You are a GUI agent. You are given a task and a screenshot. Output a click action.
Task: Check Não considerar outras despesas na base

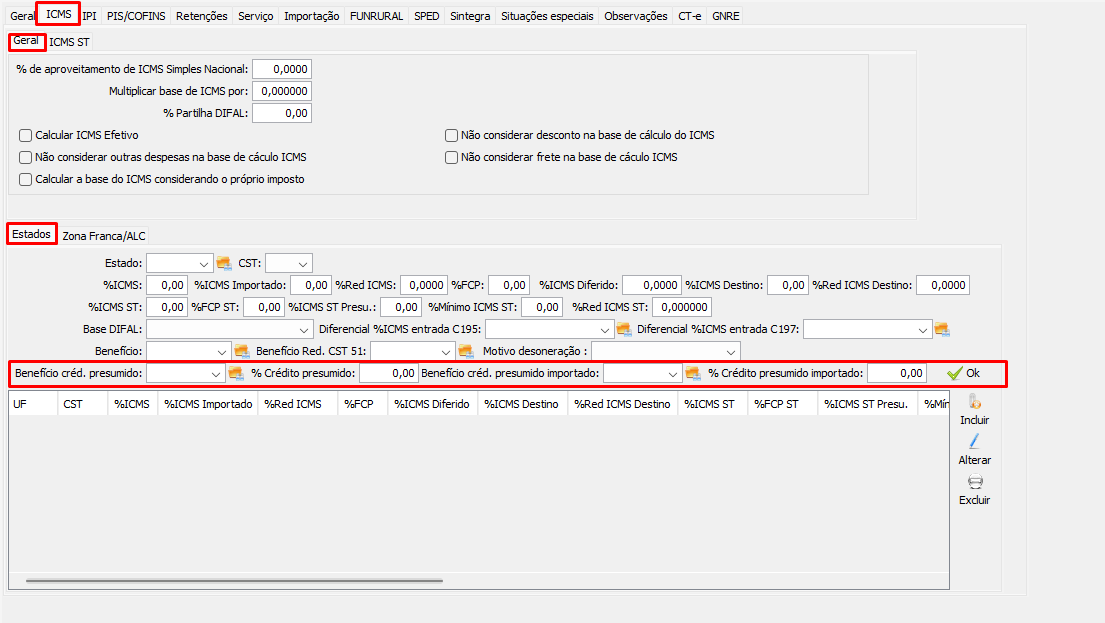pos(26,157)
